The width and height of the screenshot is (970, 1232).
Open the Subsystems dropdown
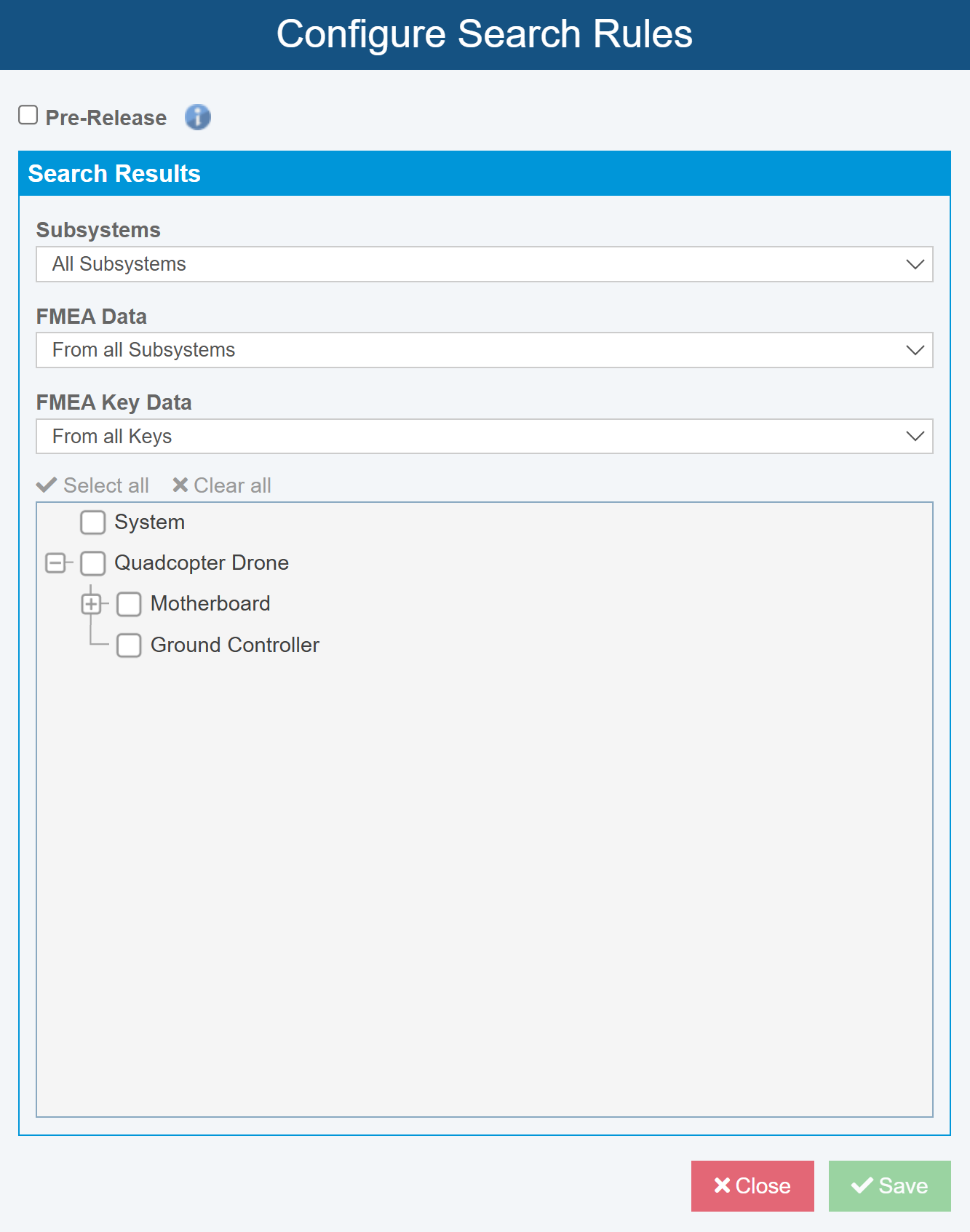(484, 264)
